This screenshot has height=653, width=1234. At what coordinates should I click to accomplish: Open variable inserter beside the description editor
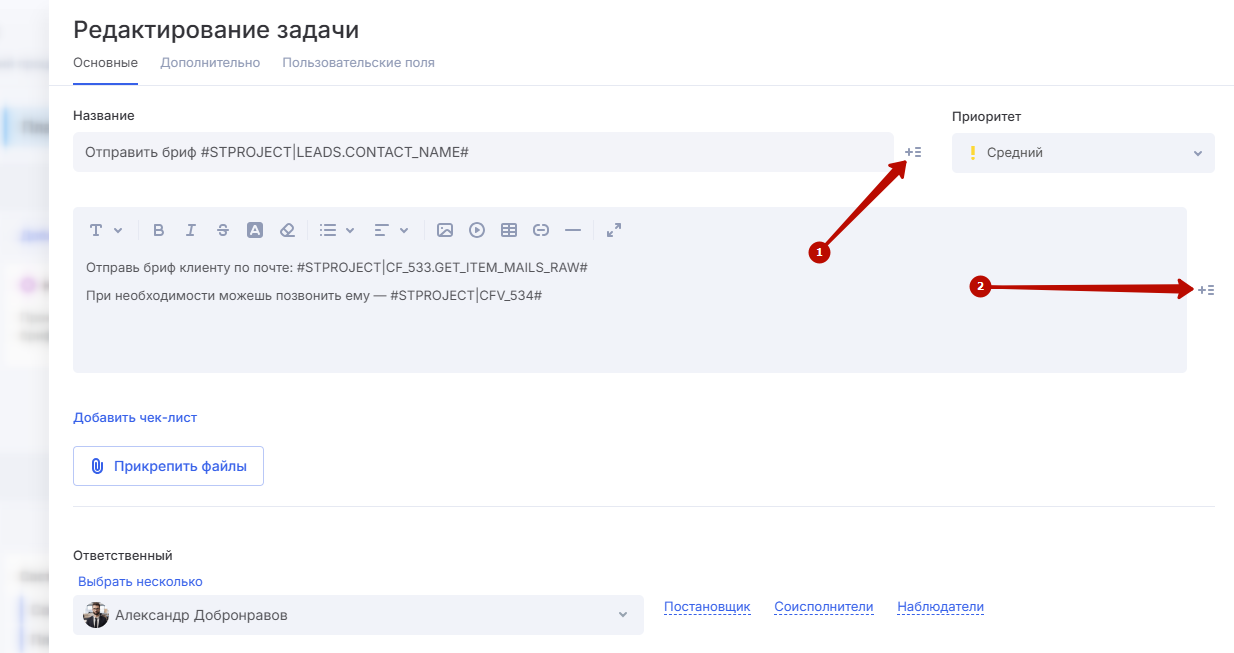click(1206, 290)
